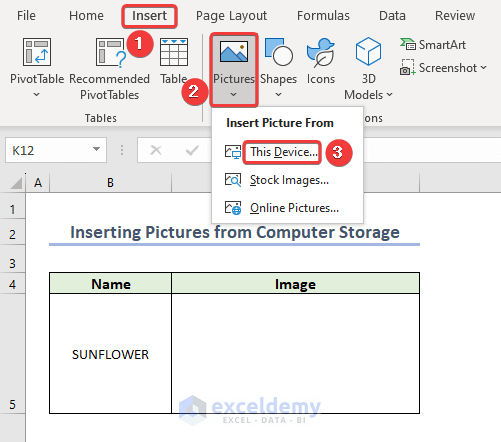Click the empty image cell beside SUNFLOWER

pos(295,353)
